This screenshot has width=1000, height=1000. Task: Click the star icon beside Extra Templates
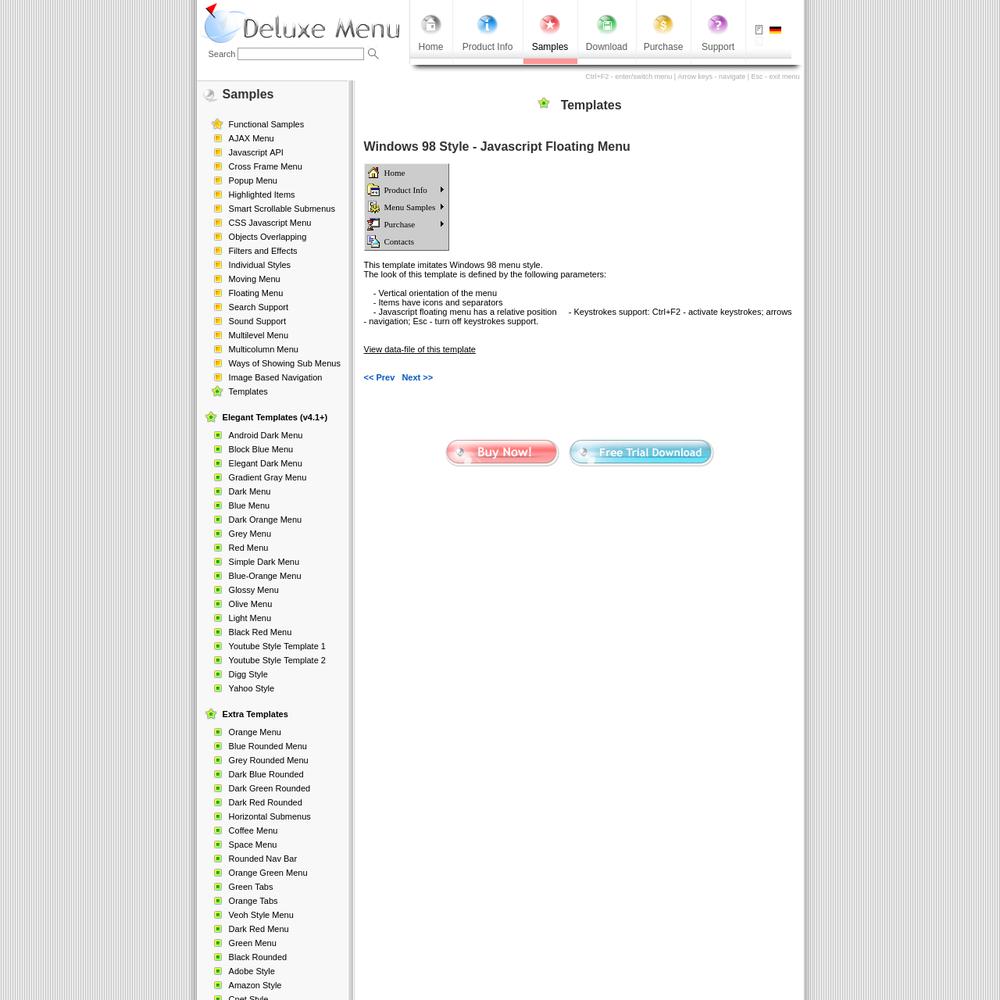coord(211,714)
